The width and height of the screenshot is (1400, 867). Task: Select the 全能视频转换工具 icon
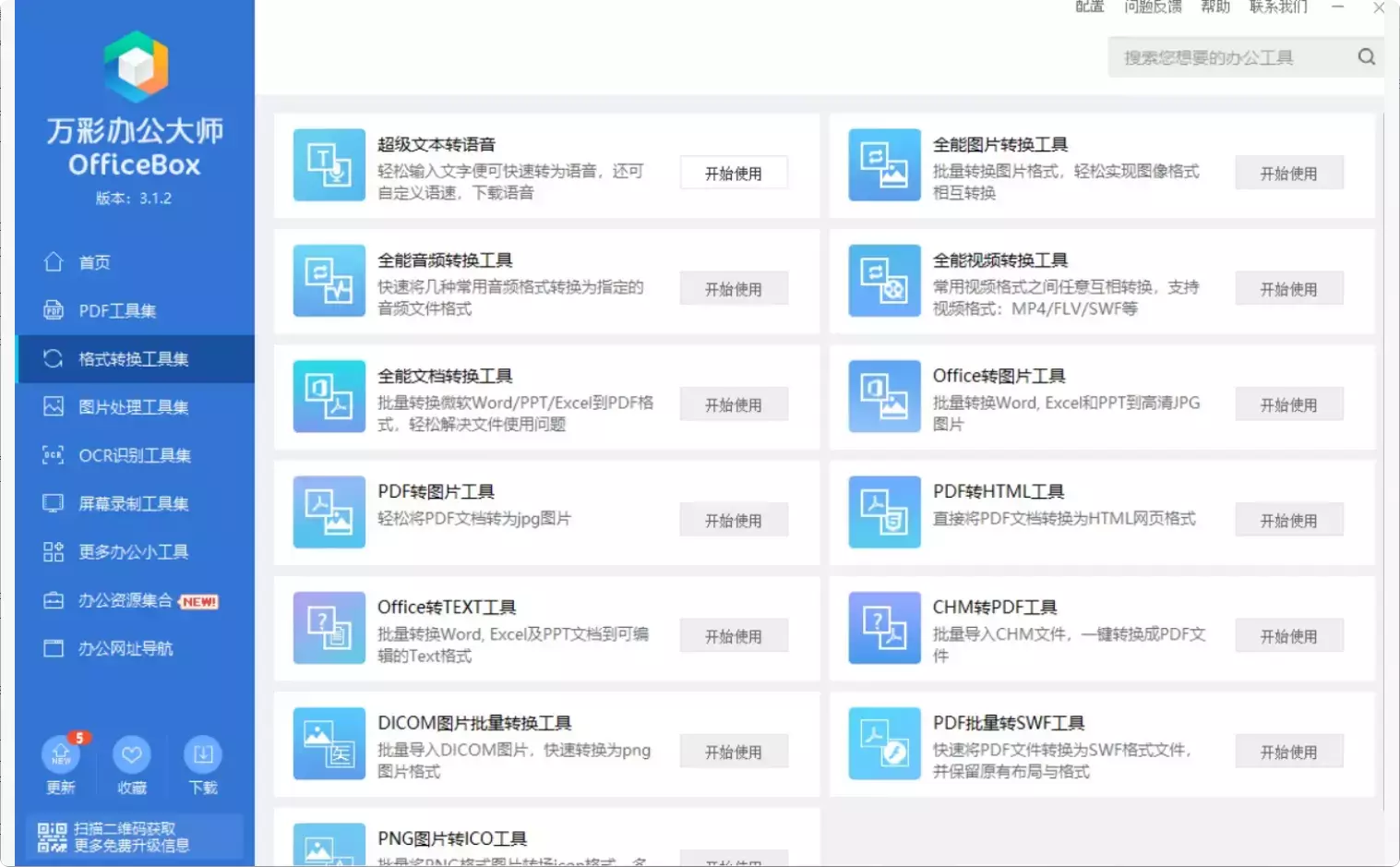point(883,282)
